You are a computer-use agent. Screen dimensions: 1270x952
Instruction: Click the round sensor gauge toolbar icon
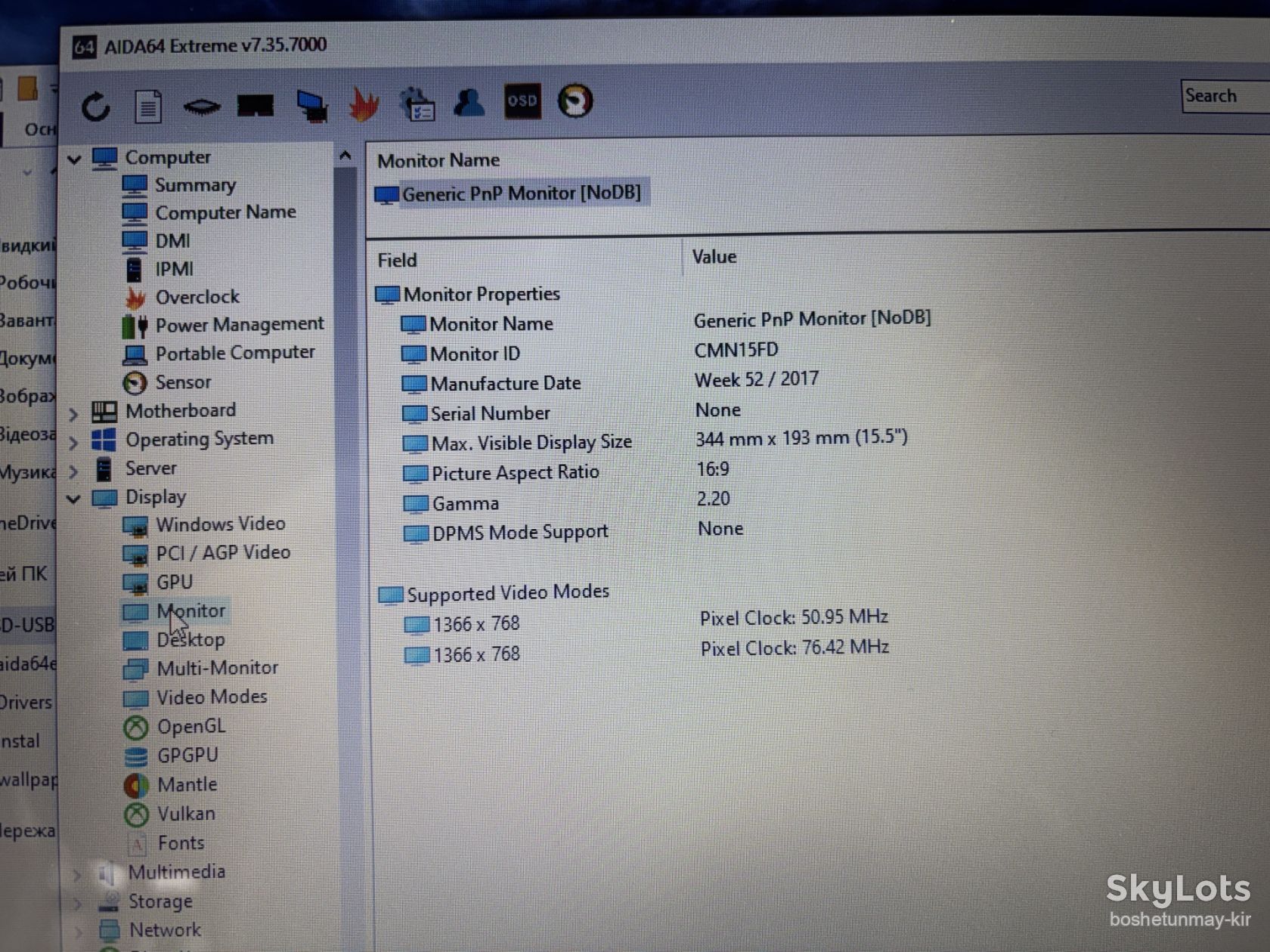[x=575, y=100]
